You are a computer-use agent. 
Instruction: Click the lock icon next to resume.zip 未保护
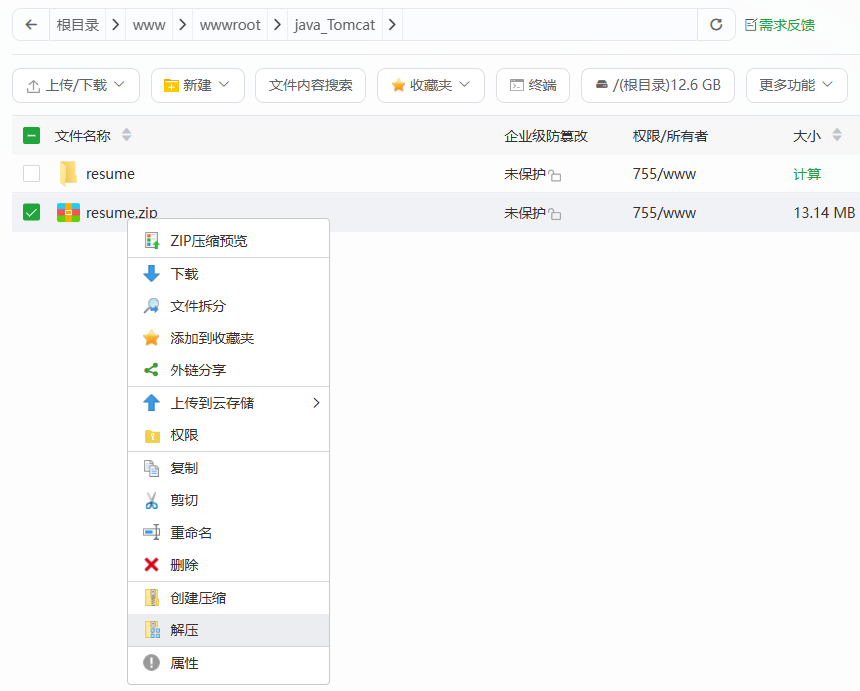(556, 212)
